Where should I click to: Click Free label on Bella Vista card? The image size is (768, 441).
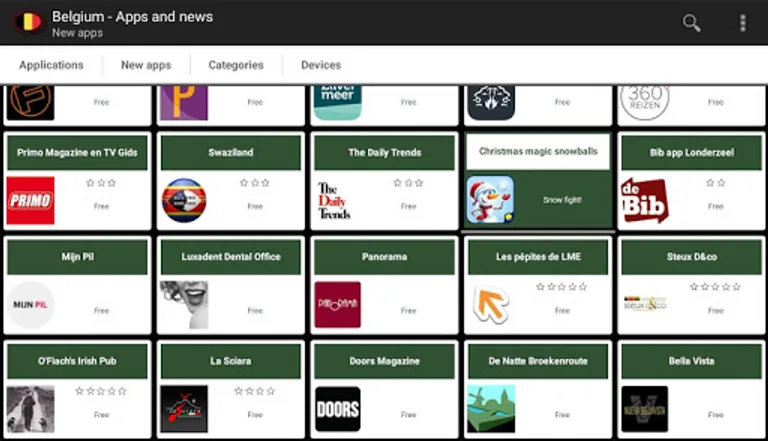pos(716,415)
